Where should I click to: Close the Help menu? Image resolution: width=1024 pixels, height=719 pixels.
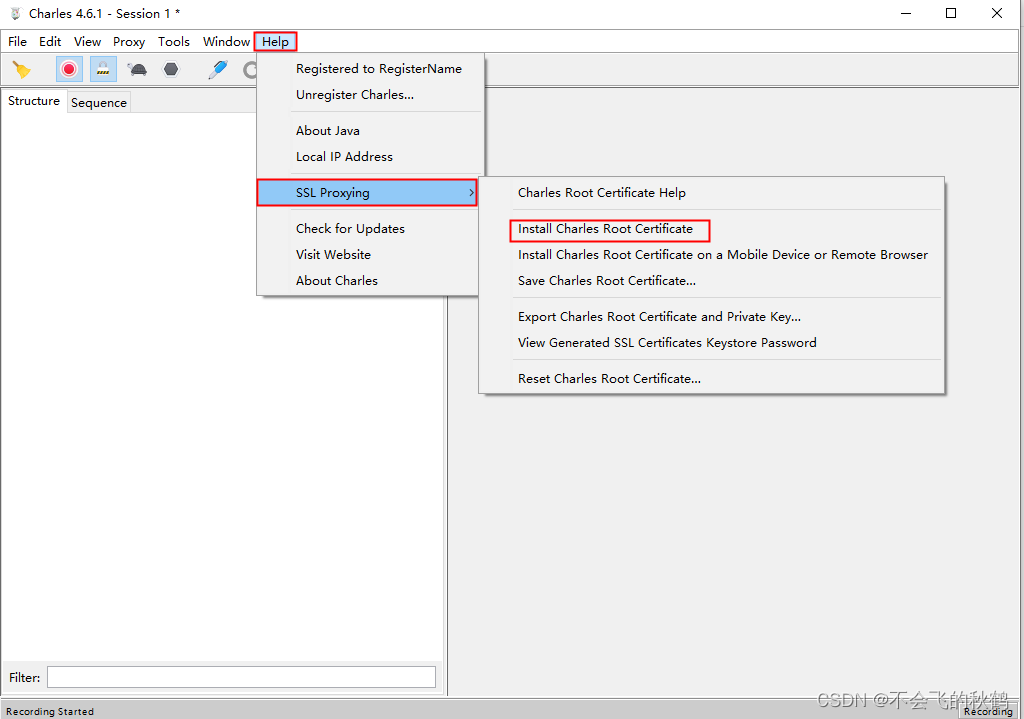coord(276,42)
